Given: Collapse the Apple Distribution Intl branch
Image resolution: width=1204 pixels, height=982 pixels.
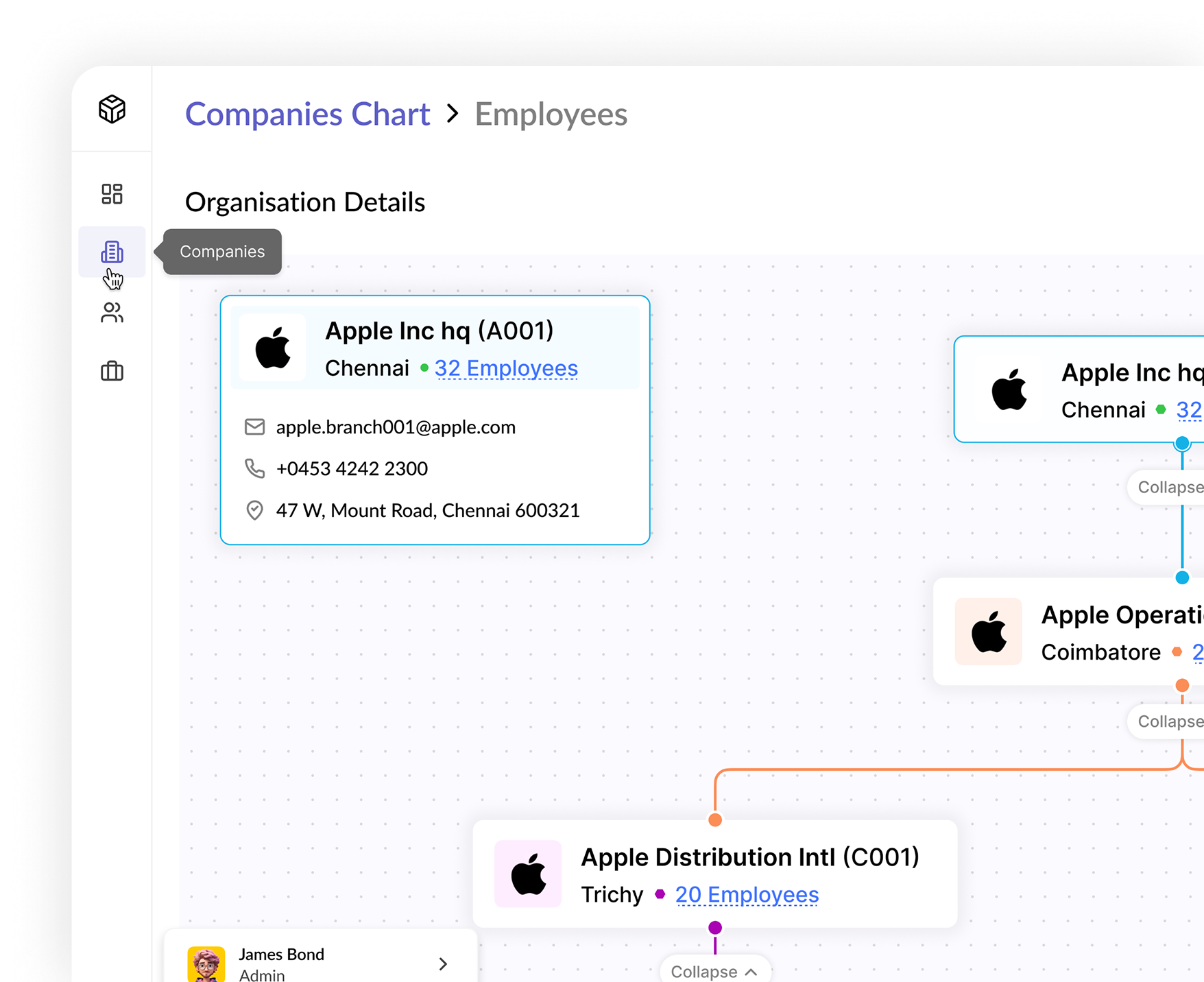Looking at the screenshot, I should click(714, 971).
